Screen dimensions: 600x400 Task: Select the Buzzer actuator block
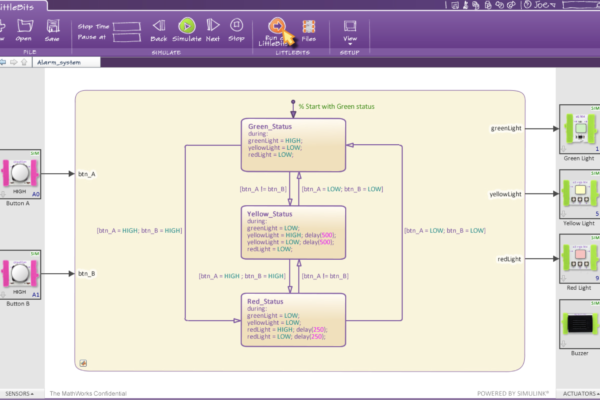tap(578, 325)
